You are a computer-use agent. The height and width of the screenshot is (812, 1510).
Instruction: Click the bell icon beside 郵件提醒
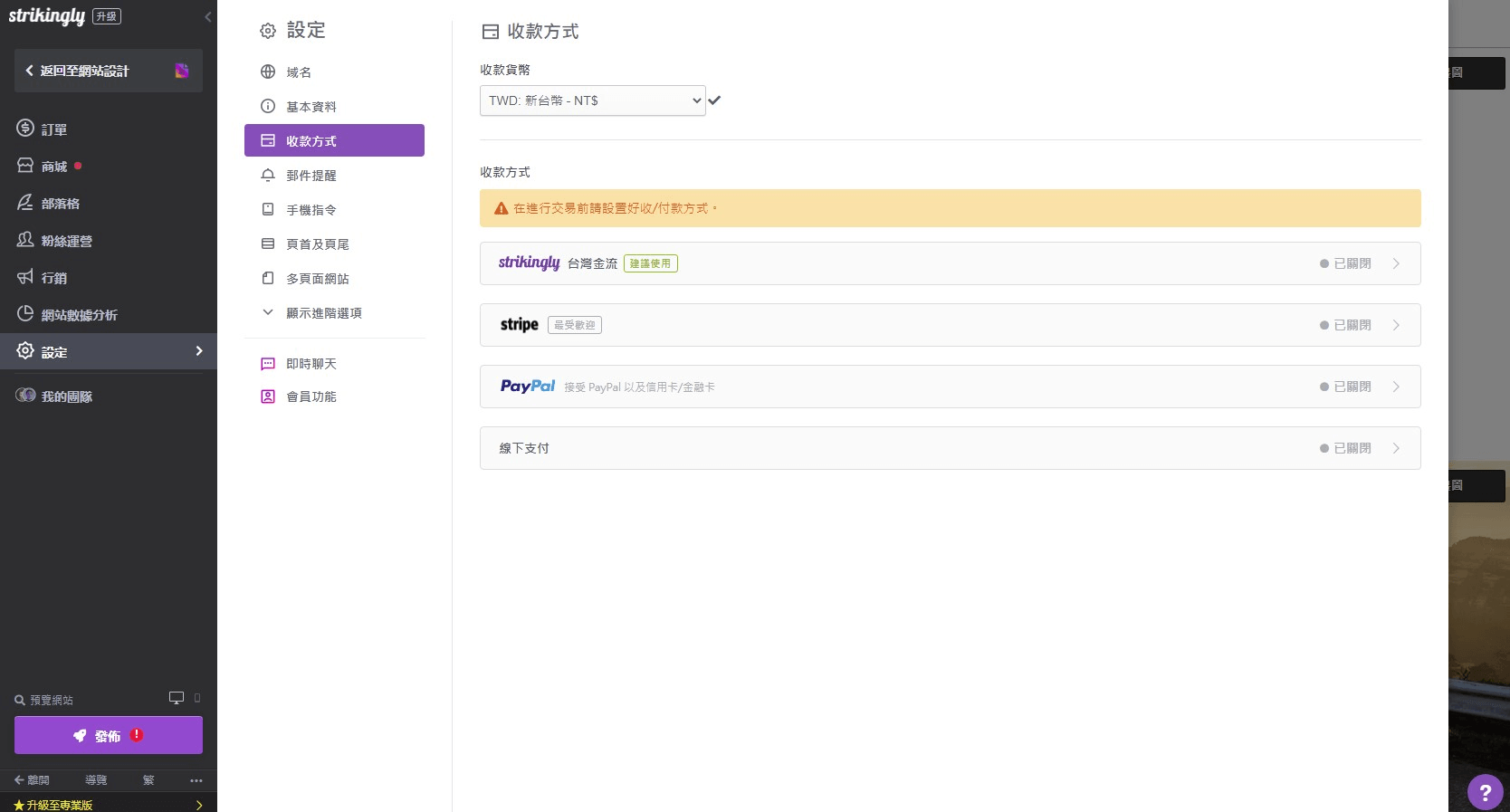click(x=268, y=175)
